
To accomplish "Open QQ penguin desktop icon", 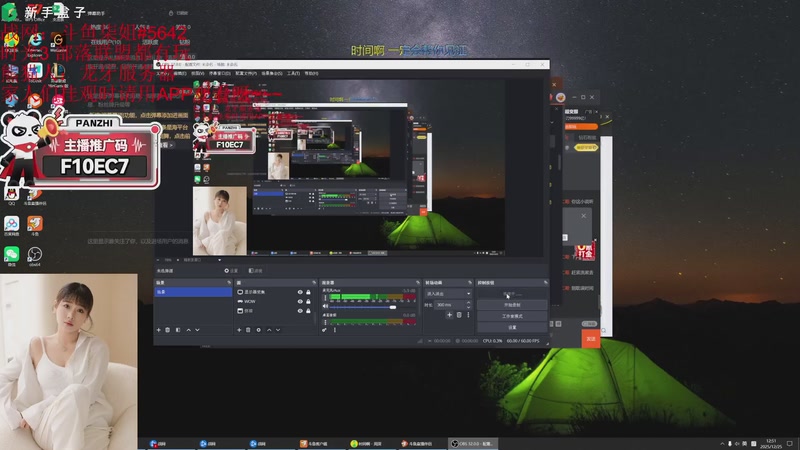I will (x=11, y=195).
